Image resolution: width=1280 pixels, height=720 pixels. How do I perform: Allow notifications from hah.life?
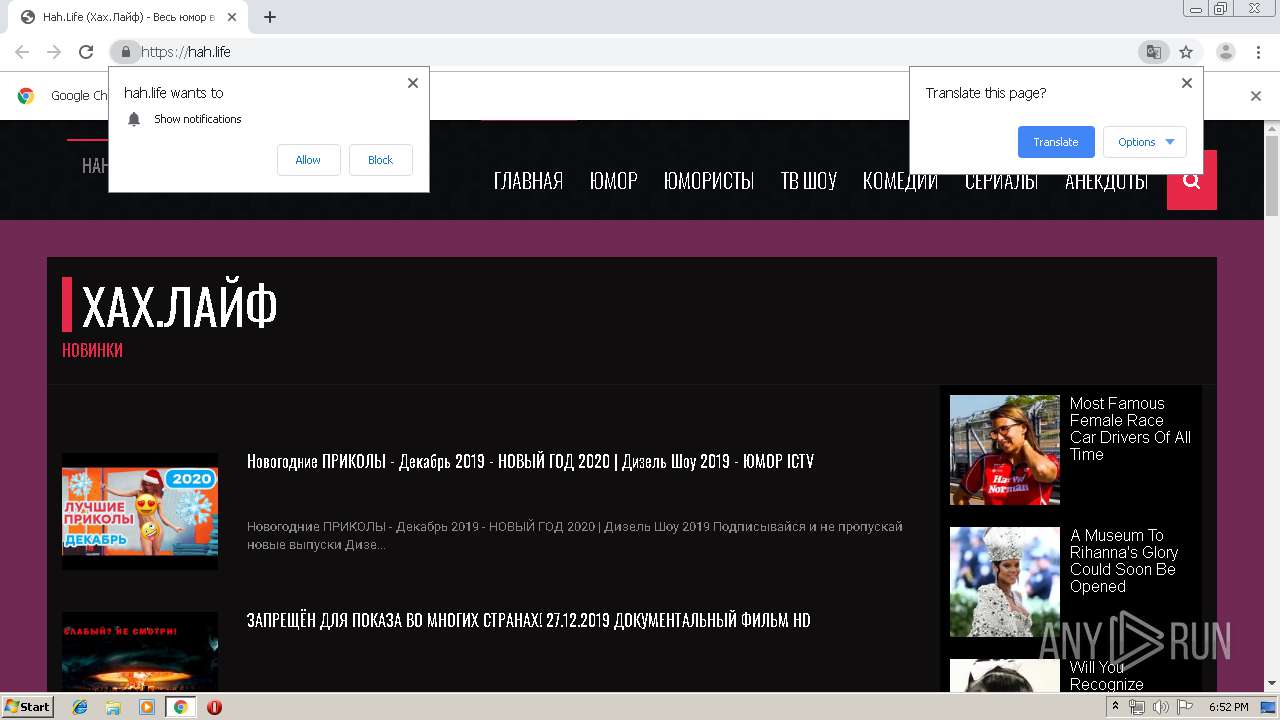point(308,160)
